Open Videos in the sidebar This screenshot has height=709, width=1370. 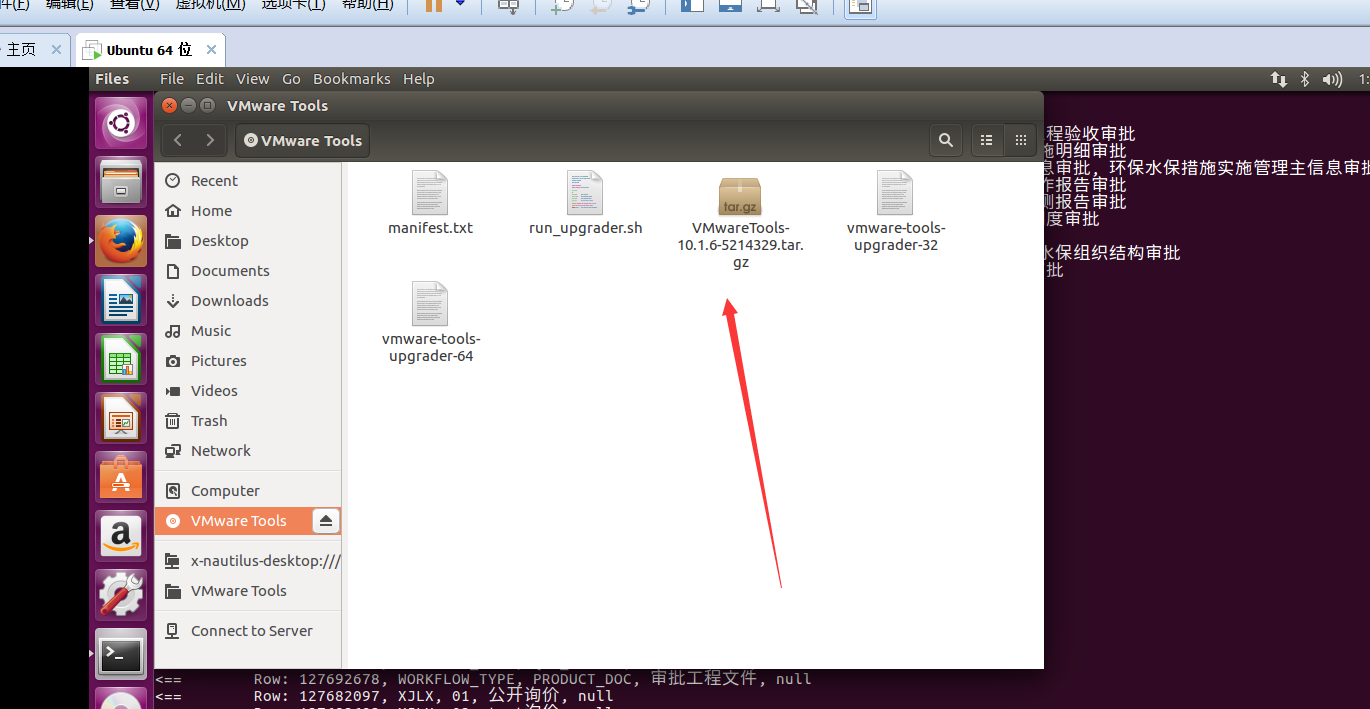(x=248, y=391)
